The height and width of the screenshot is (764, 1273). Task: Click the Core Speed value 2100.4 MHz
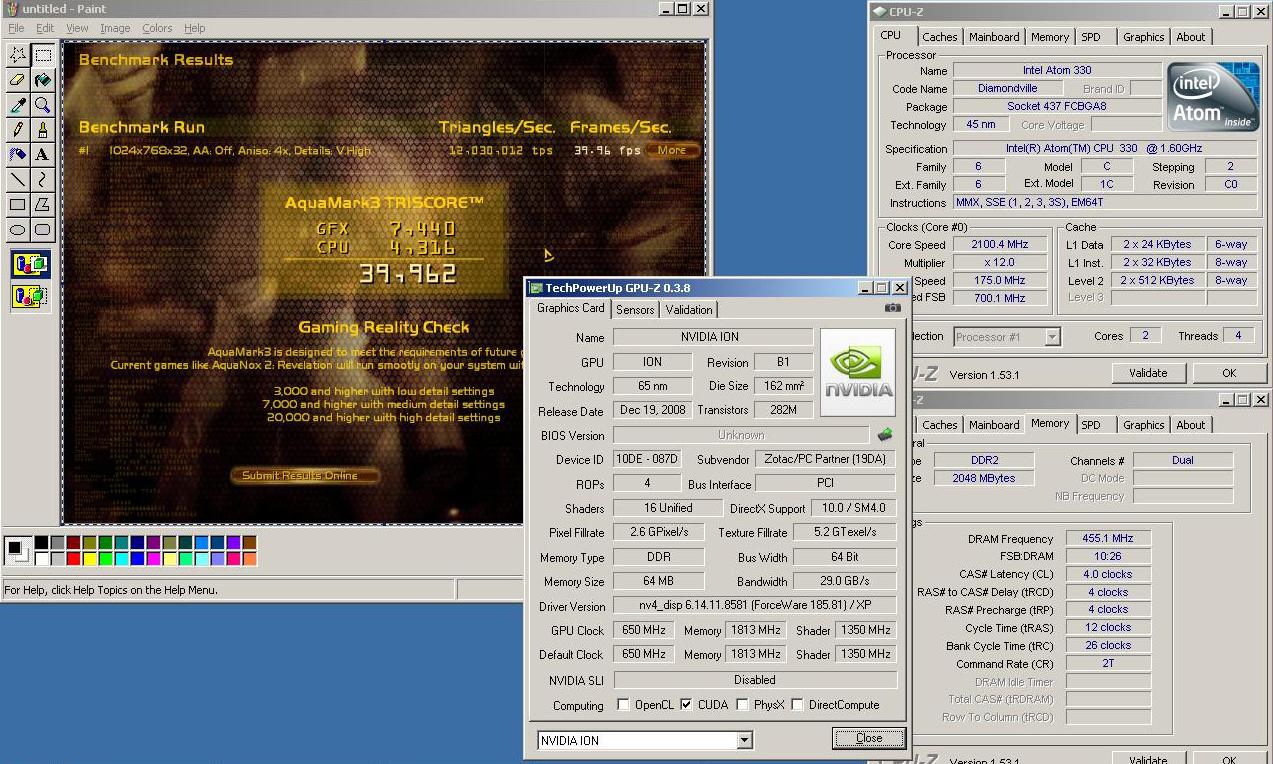pyautogui.click(x=998, y=244)
